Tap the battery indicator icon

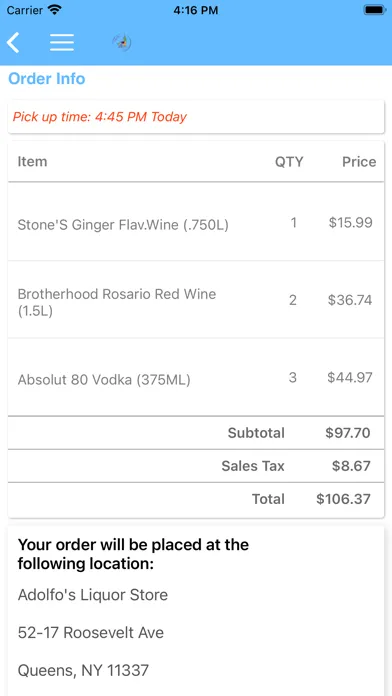pyautogui.click(x=374, y=10)
